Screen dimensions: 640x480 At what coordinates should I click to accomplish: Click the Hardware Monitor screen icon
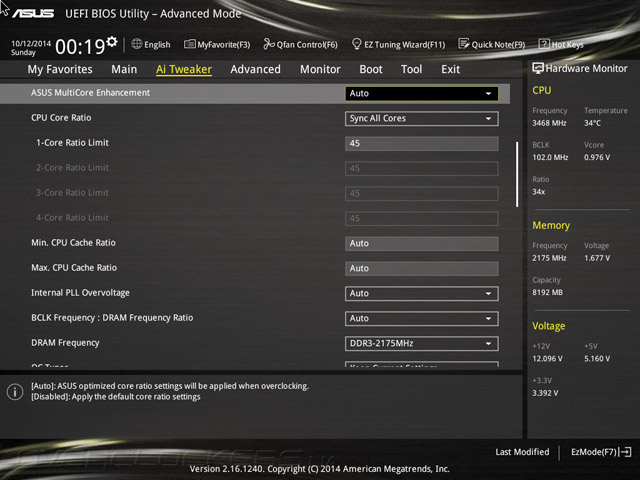tap(538, 69)
